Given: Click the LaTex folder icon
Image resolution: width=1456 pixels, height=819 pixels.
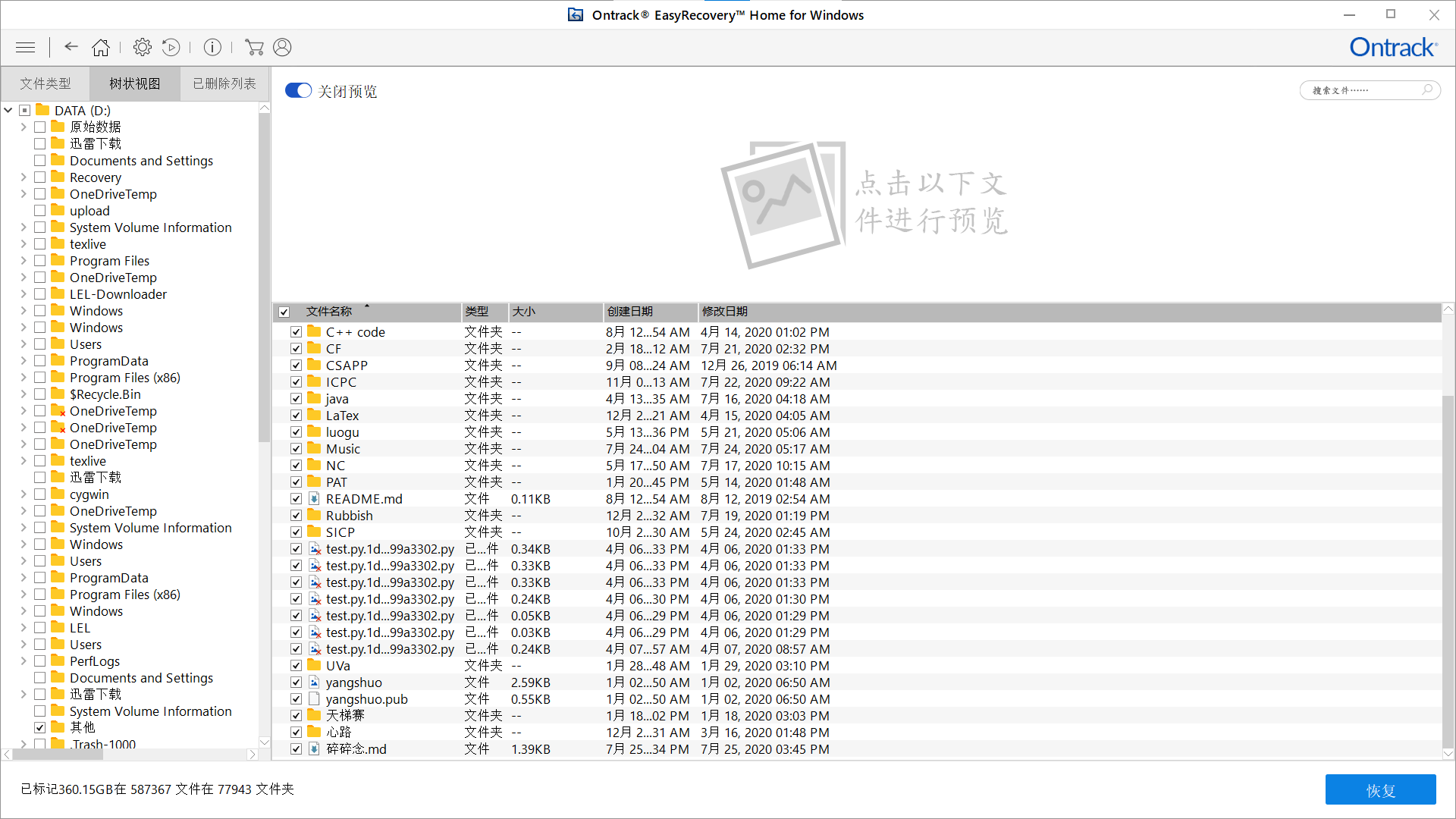Looking at the screenshot, I should (314, 416).
